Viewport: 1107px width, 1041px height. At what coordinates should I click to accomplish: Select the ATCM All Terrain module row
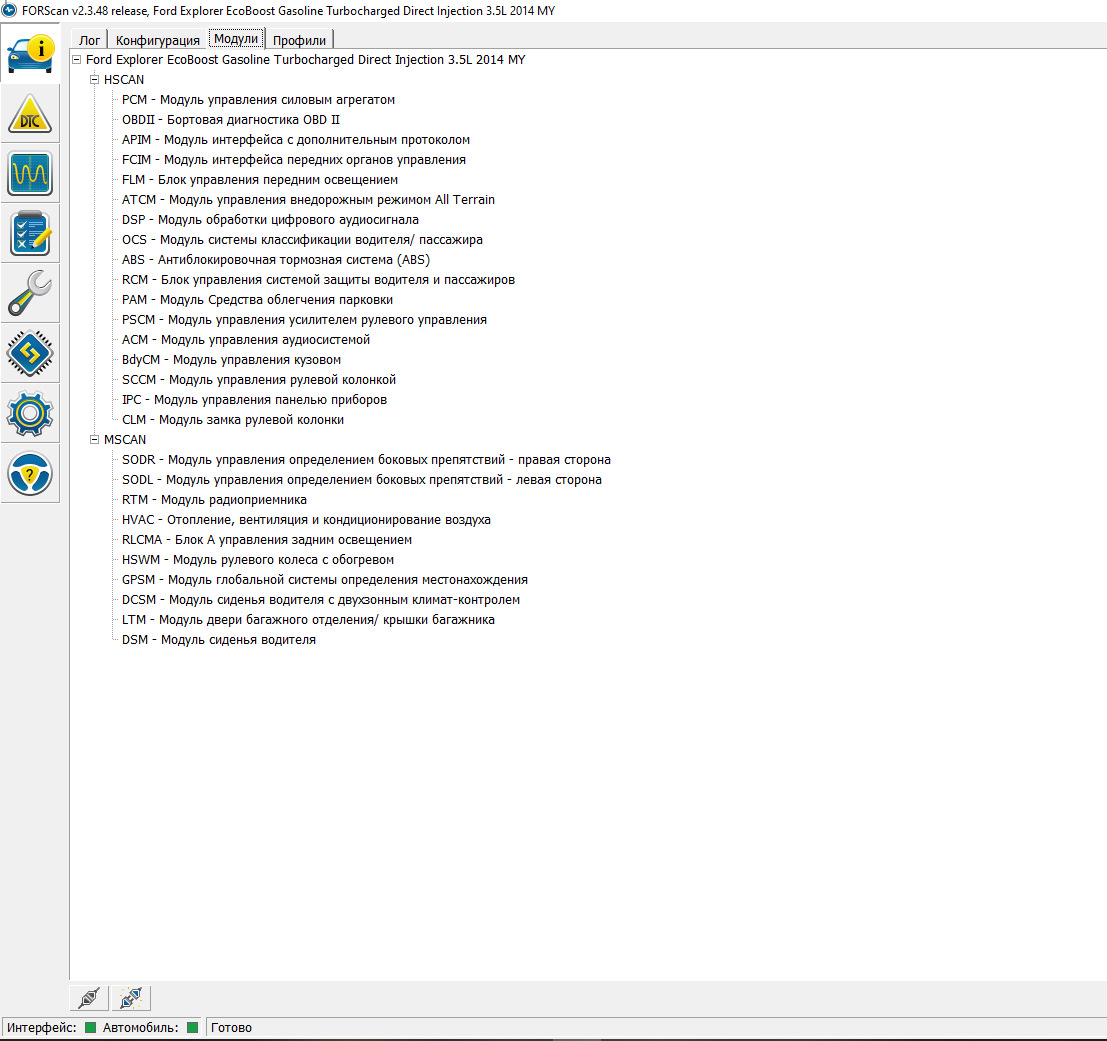point(309,200)
